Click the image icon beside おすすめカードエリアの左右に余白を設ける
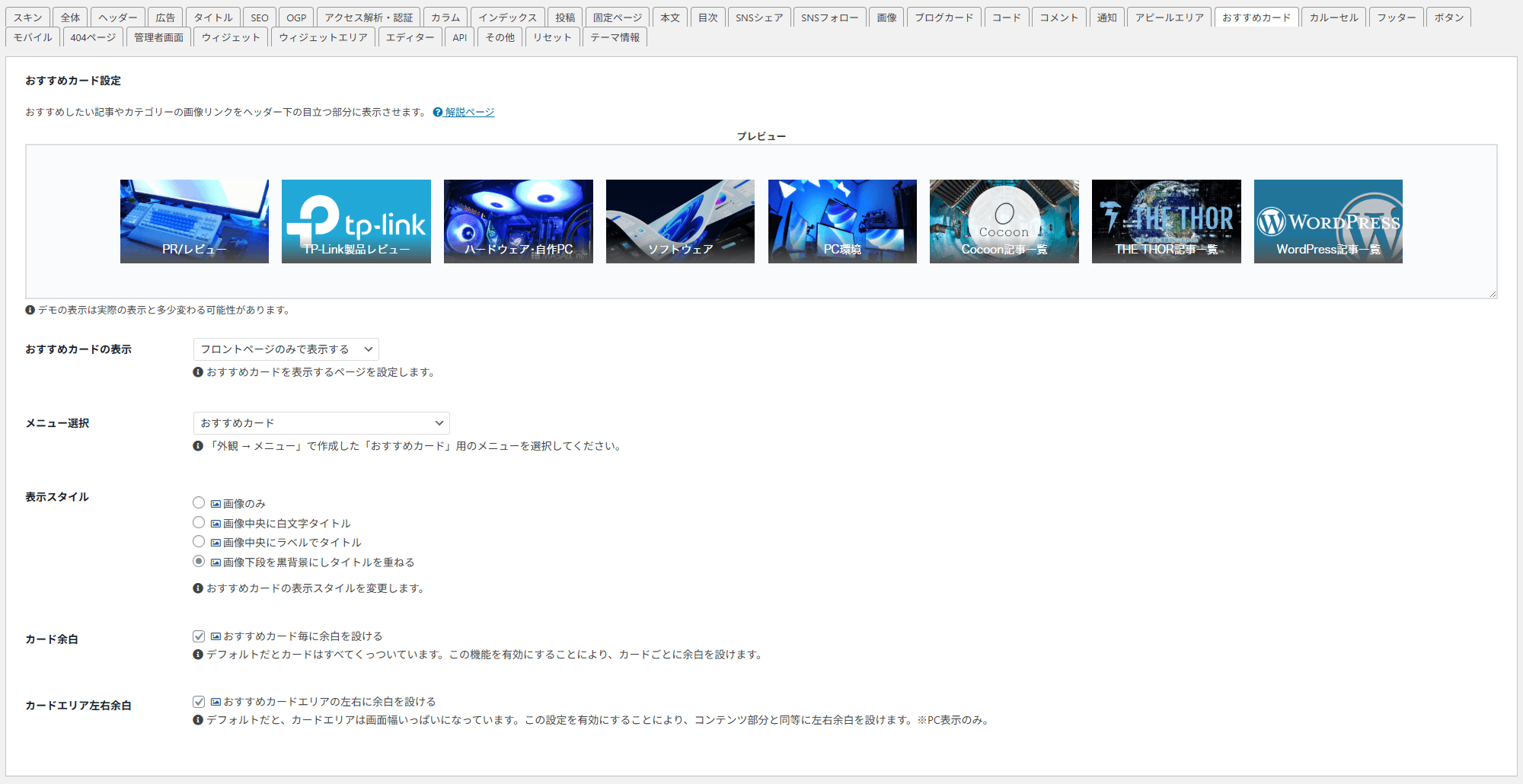The image size is (1523, 784). (x=216, y=702)
